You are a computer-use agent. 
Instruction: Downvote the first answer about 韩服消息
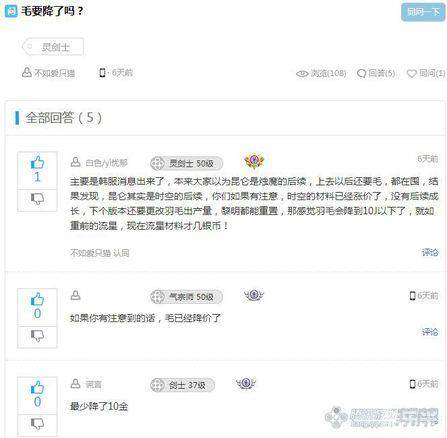point(37,200)
